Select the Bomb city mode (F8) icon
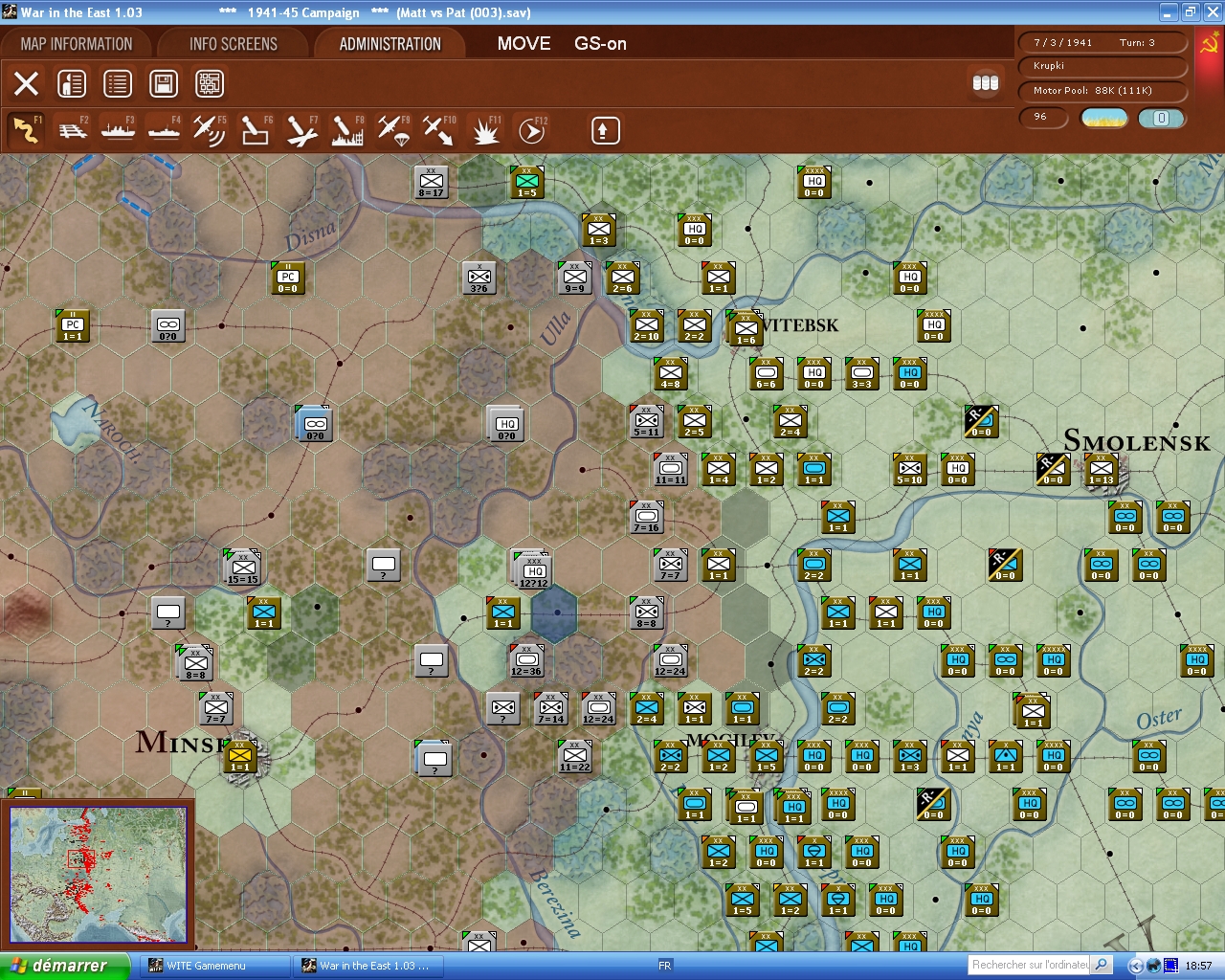The height and width of the screenshot is (980, 1225). 347,130
